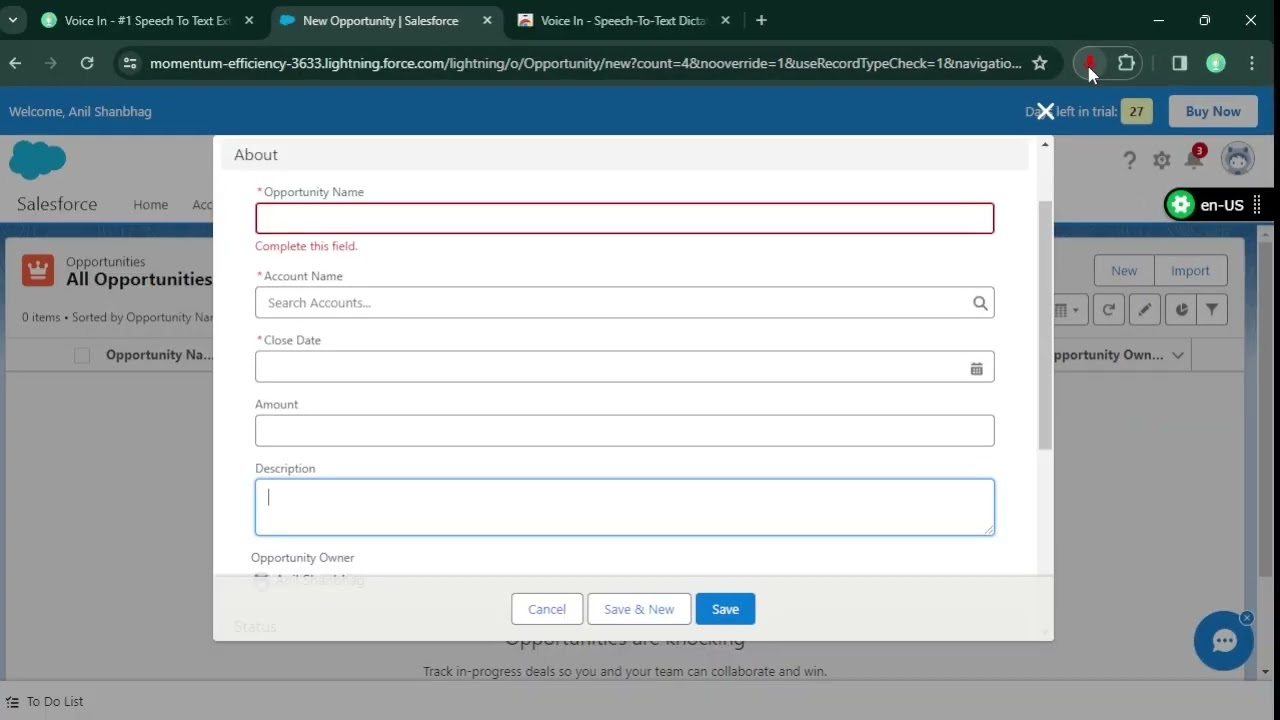The image size is (1280, 720).
Task: Open the Home navigation tab
Action: tap(151, 204)
